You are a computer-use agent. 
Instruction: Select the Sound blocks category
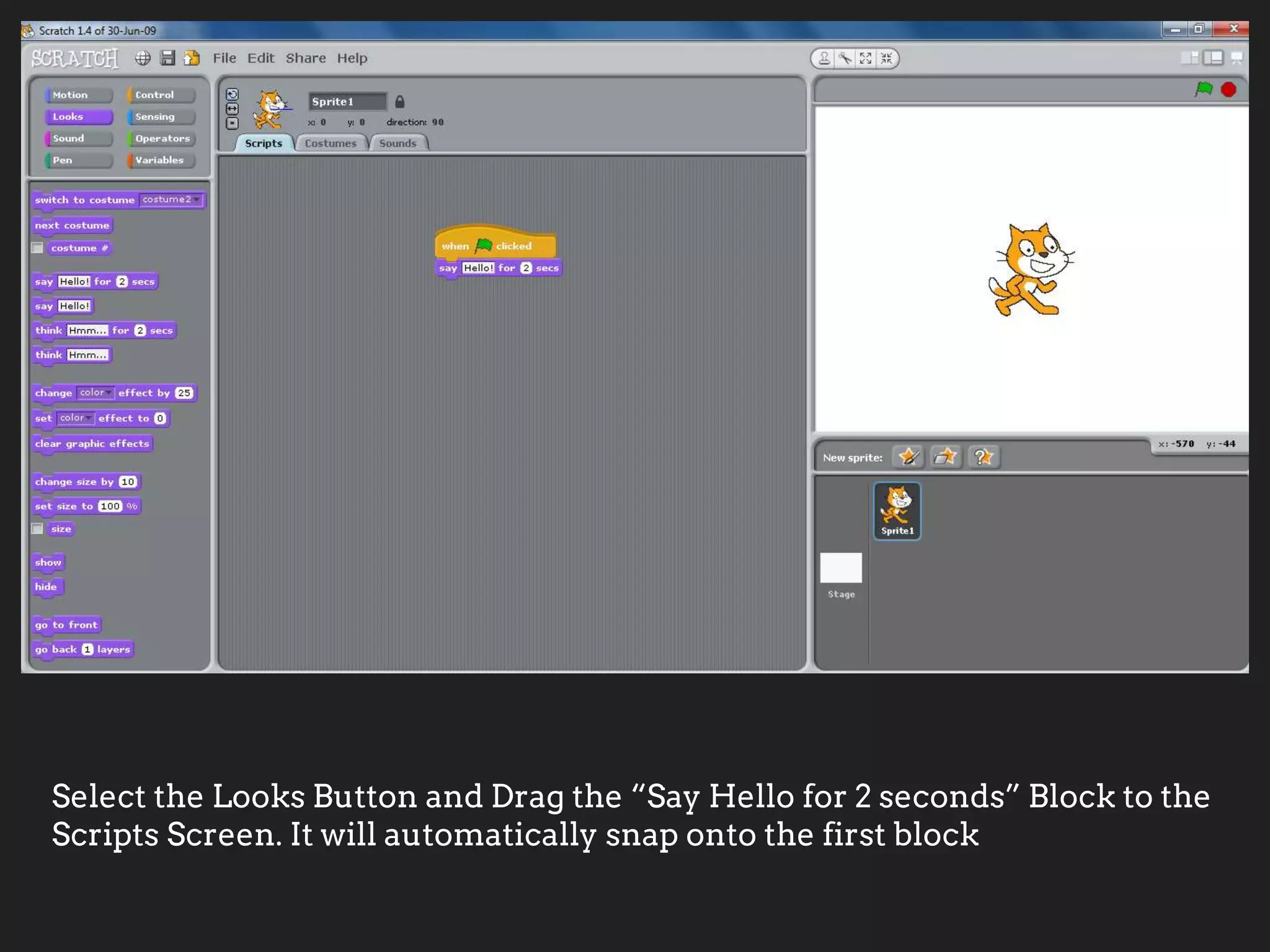79,138
